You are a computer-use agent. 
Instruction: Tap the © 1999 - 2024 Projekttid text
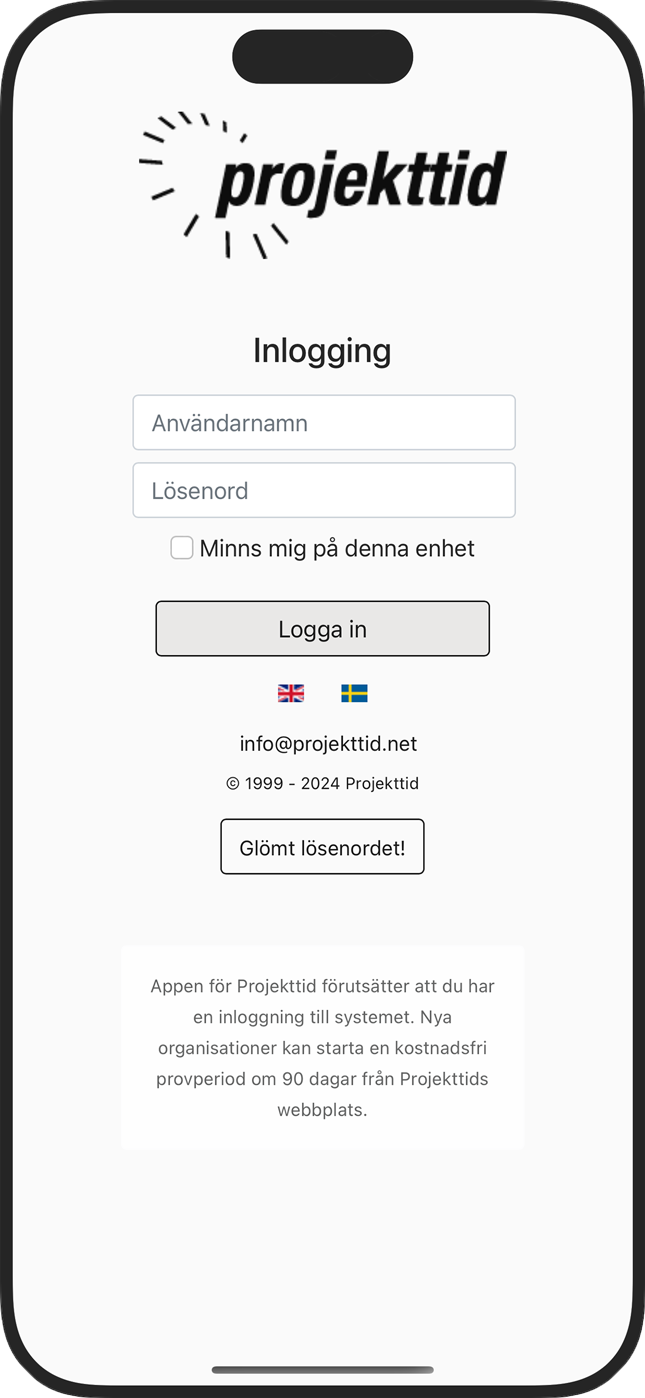click(x=322, y=783)
